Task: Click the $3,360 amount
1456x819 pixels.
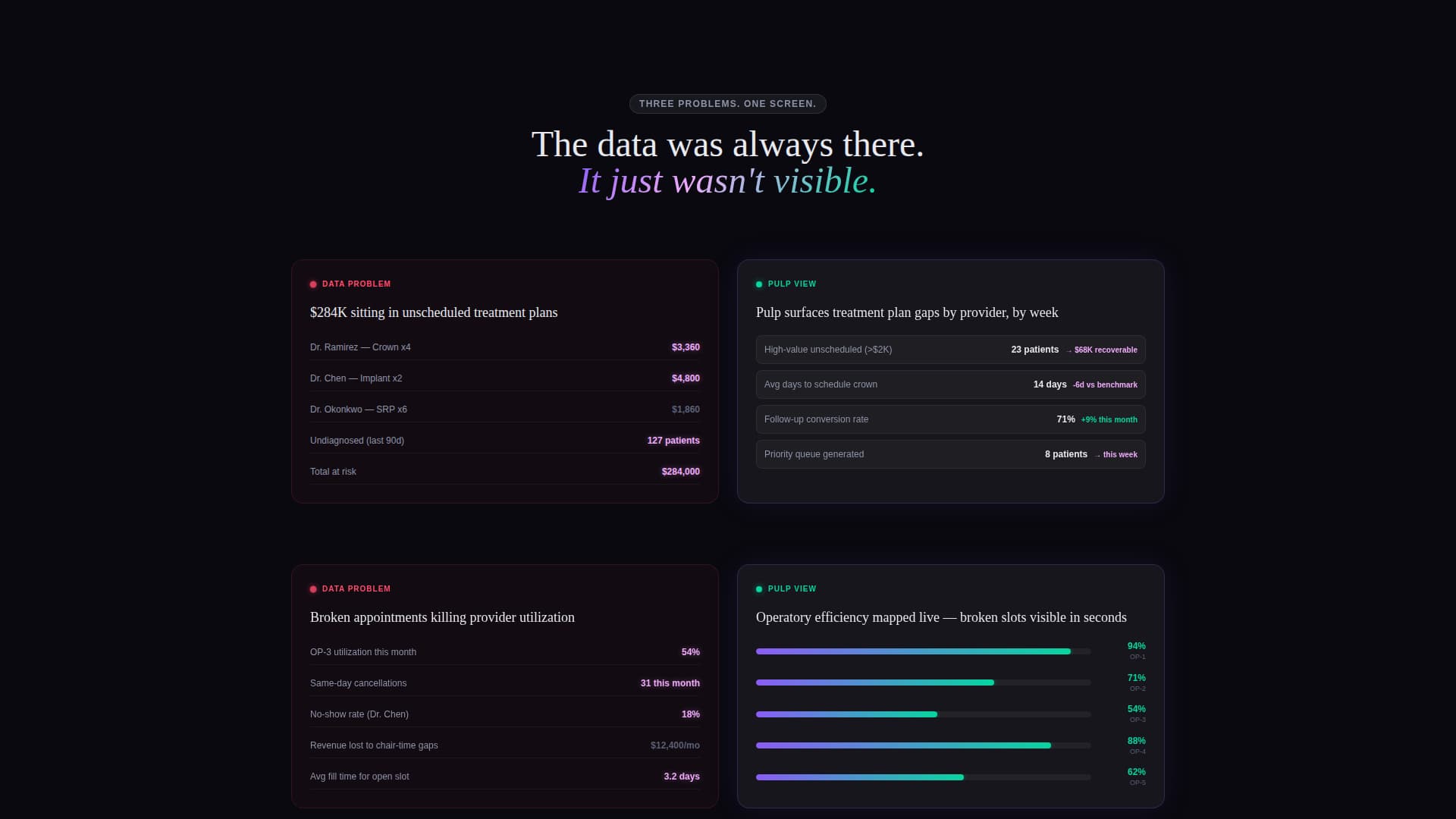Action: (x=686, y=347)
